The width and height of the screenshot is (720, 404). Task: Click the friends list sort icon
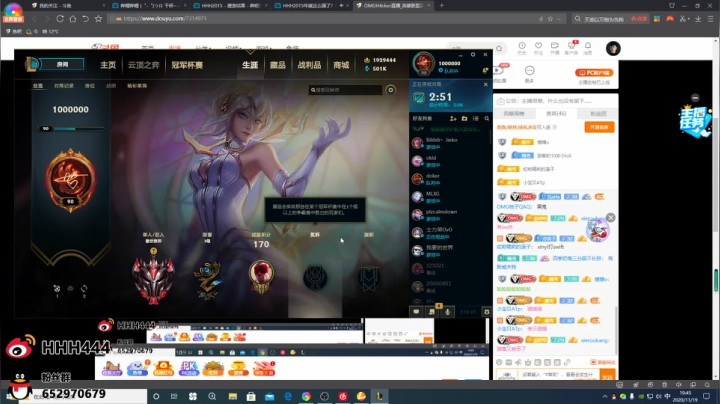tap(476, 118)
